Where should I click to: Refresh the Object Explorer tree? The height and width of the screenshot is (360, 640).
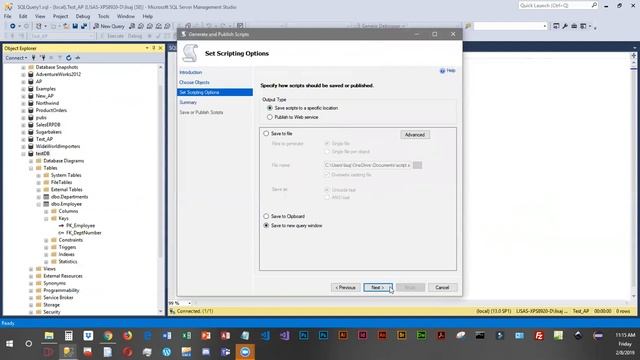69,58
